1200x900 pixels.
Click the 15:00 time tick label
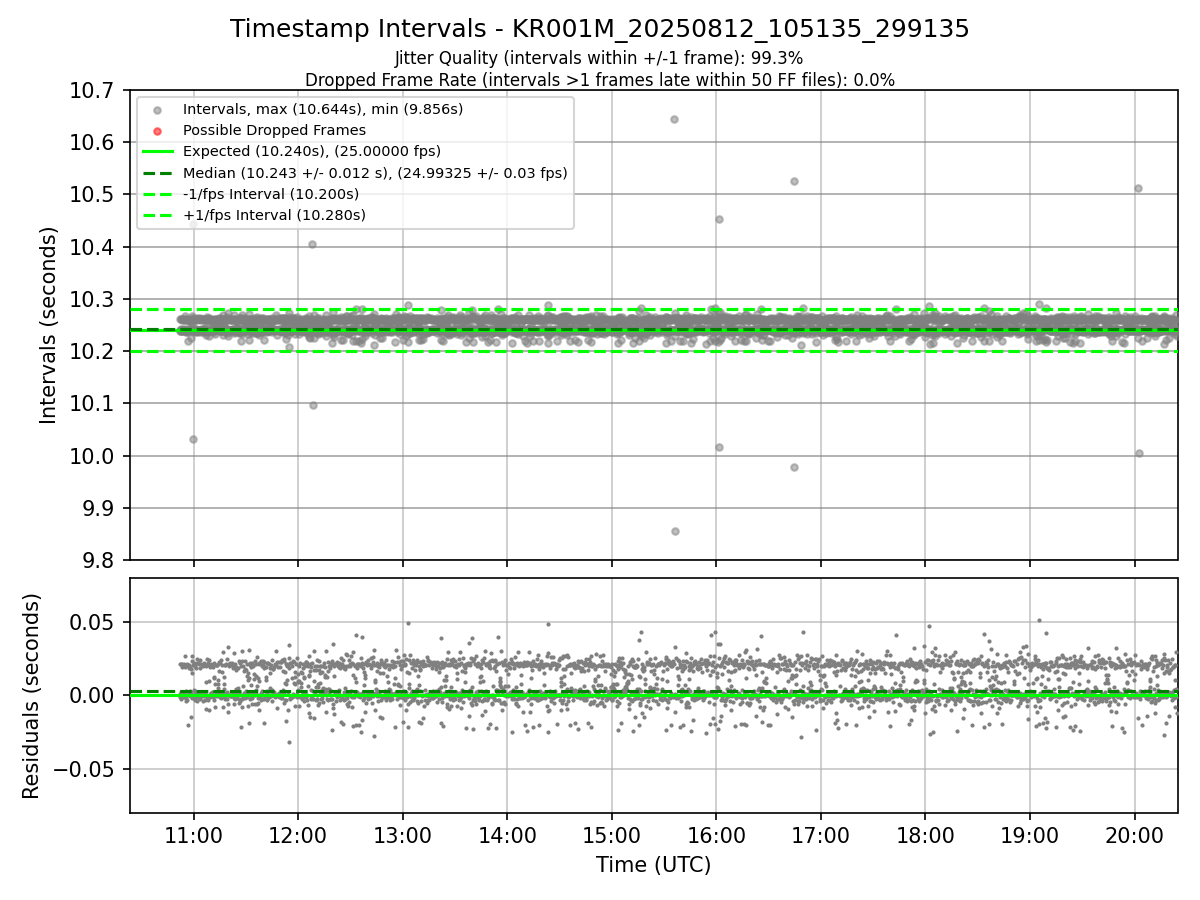tap(611, 834)
